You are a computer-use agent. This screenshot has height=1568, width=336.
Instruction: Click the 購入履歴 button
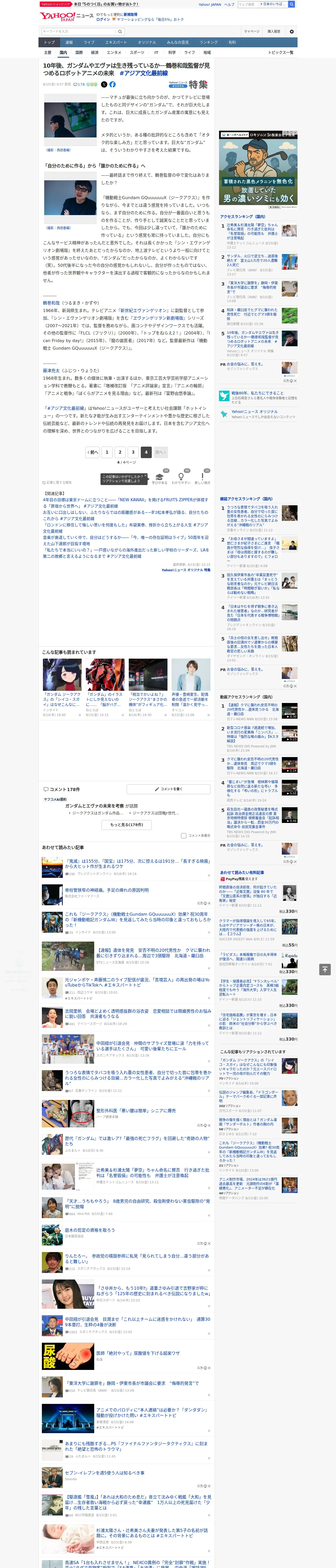pyautogui.click(x=274, y=32)
